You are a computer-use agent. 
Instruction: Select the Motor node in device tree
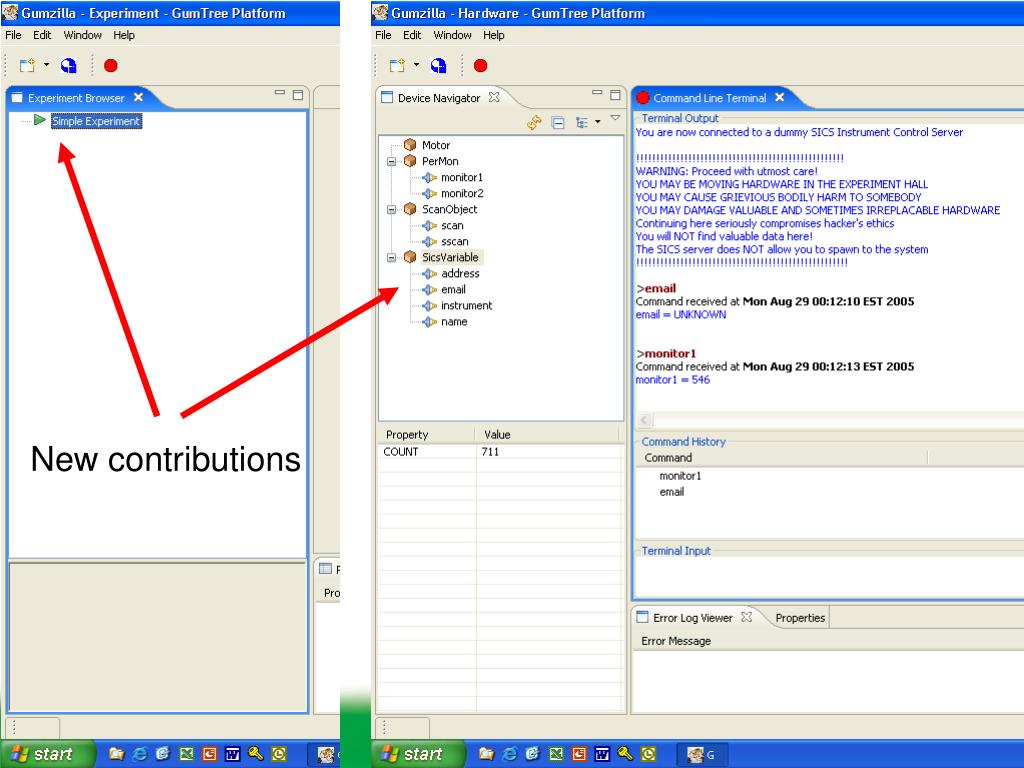click(436, 145)
